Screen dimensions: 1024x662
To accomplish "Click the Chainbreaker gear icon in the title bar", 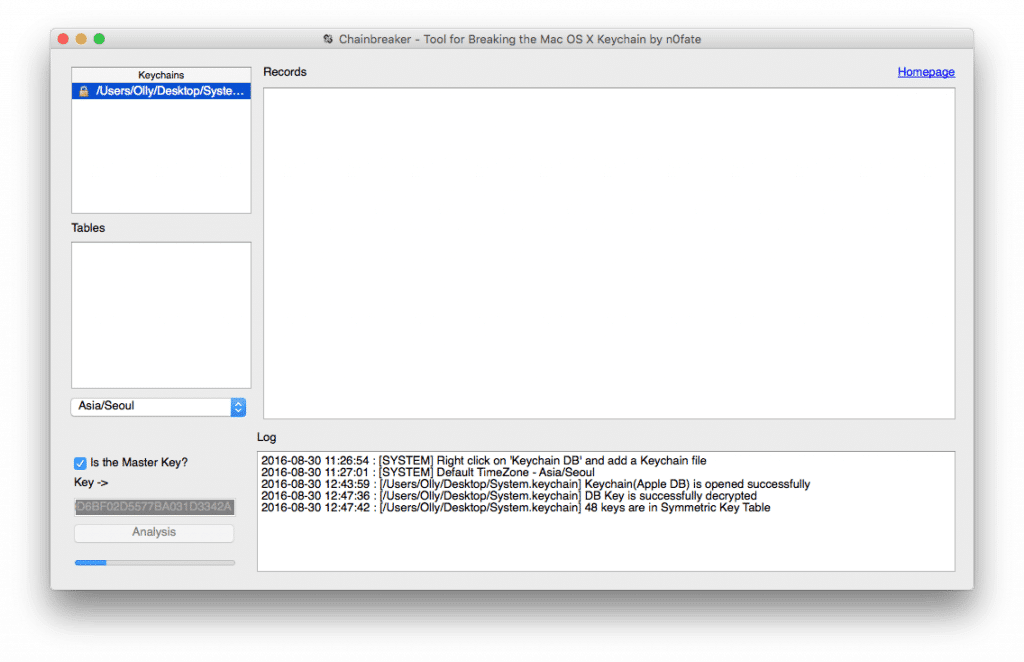I will click(328, 39).
